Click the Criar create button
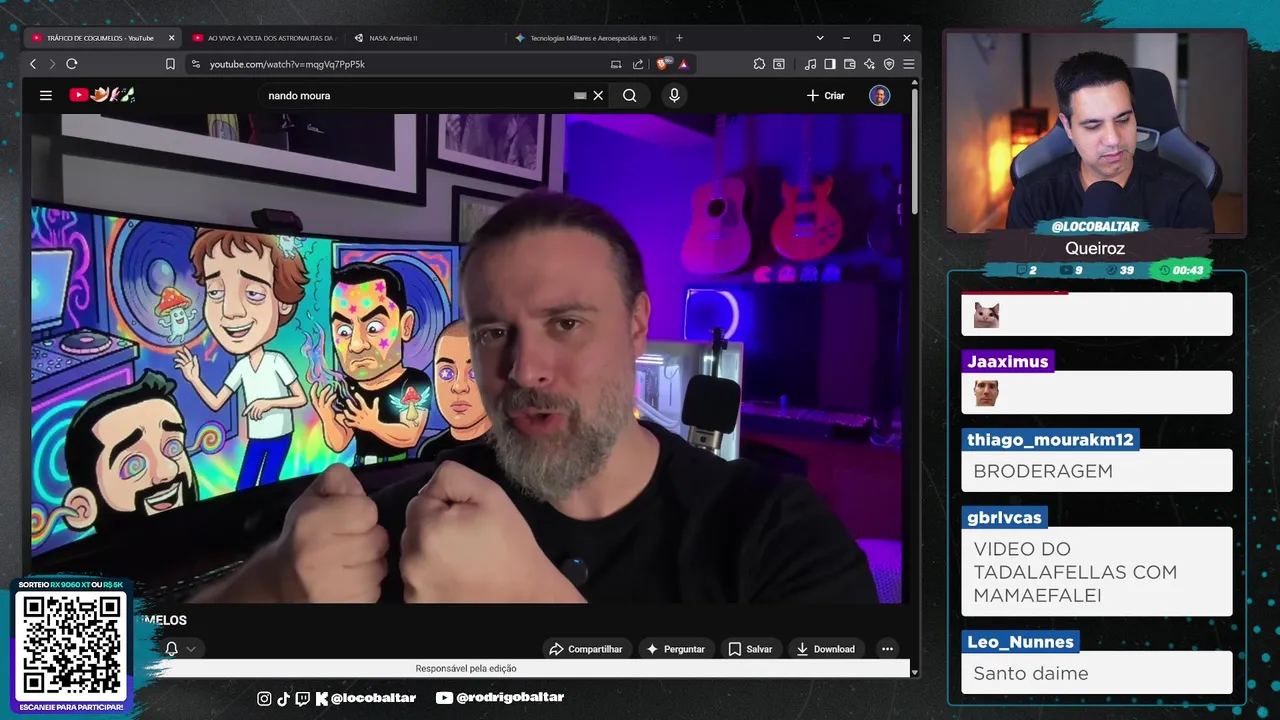The image size is (1280, 720). (x=826, y=96)
